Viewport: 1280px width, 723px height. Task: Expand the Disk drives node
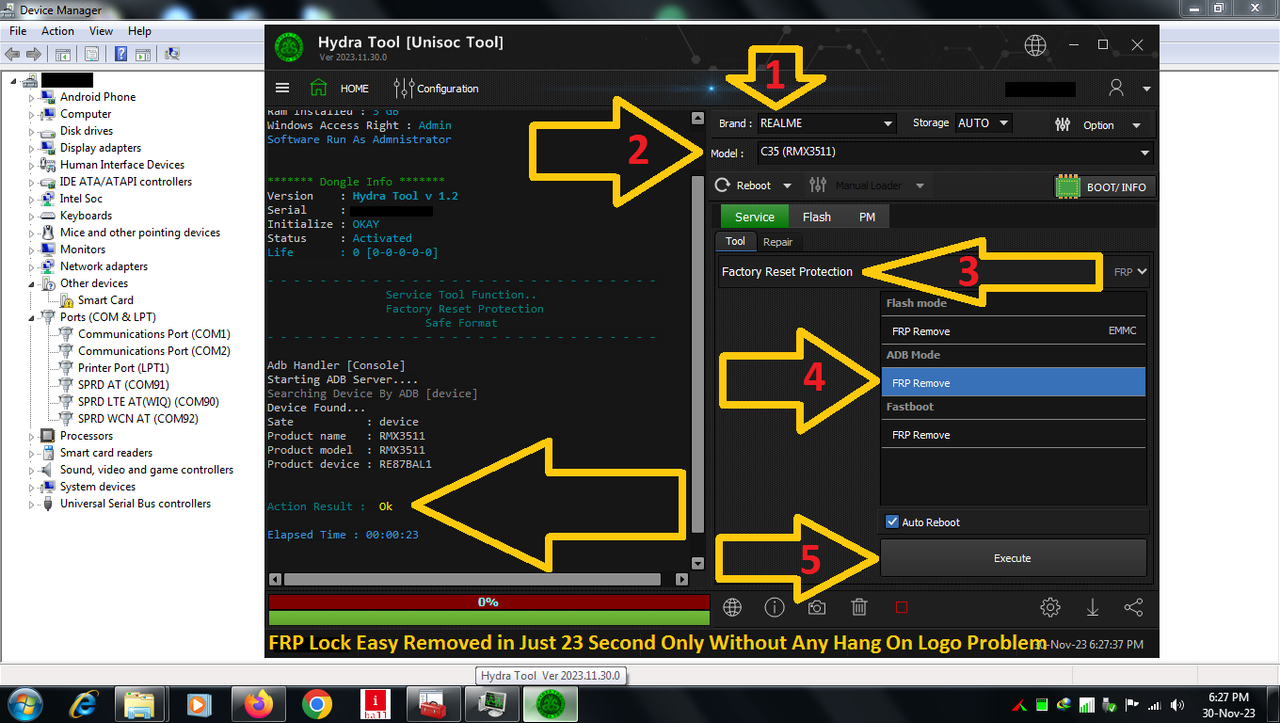(32, 132)
